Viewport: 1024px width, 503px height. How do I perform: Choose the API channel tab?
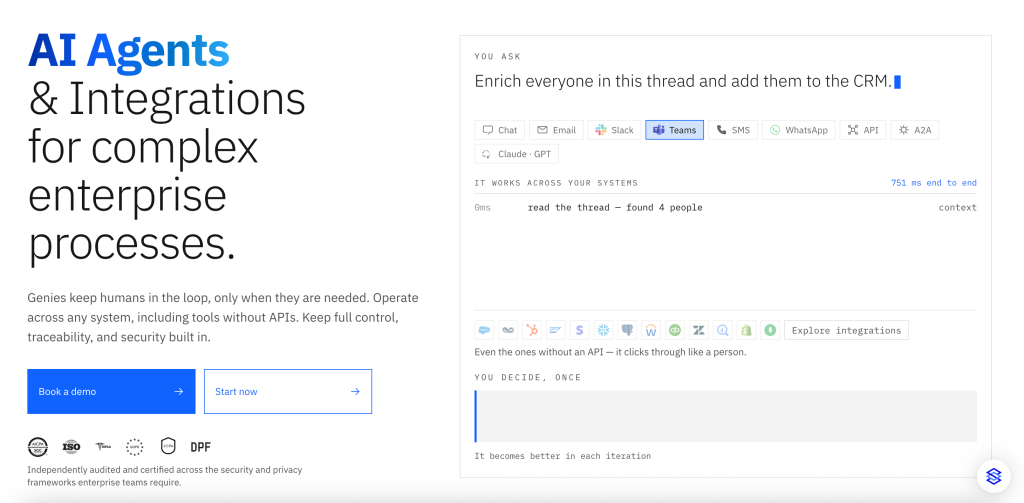click(x=863, y=130)
